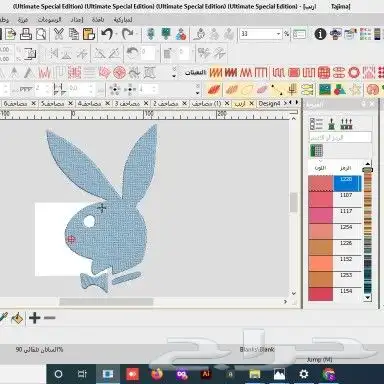The width and height of the screenshot is (384, 384).
Task: Click the minus icon below the canvas
Action: (x=49, y=318)
